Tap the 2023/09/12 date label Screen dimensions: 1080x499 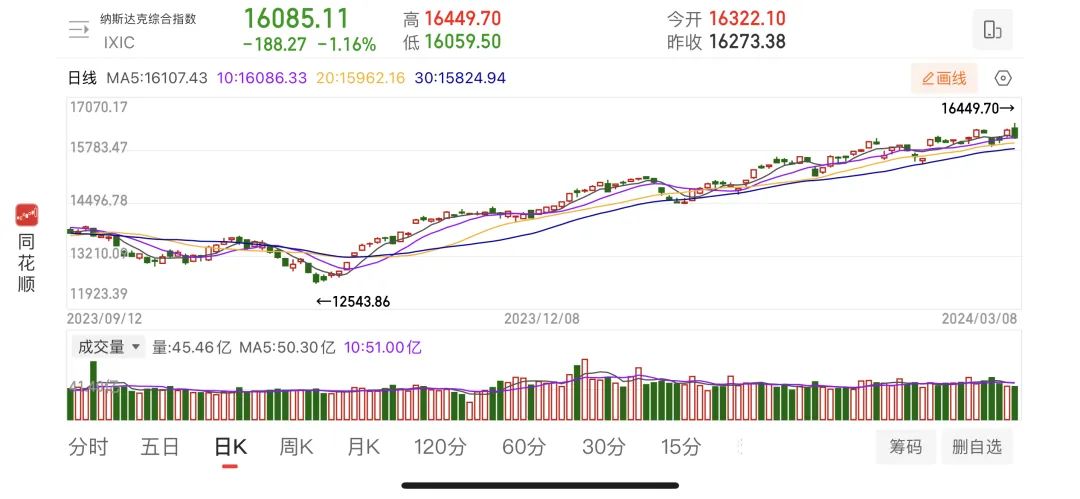click(x=103, y=318)
